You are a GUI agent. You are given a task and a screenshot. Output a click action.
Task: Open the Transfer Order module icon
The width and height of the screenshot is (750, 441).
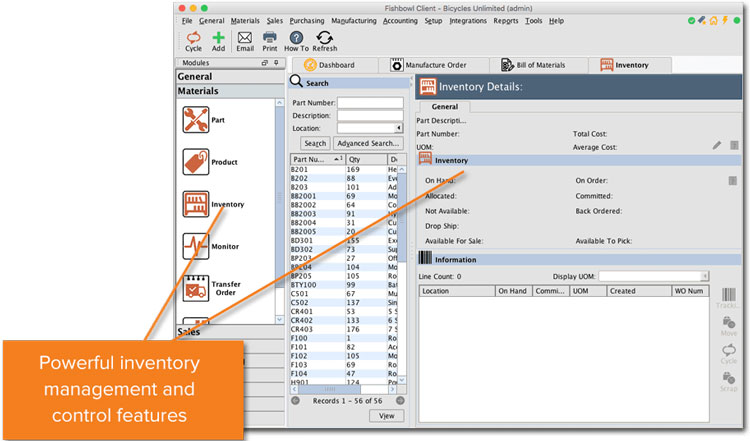coord(196,288)
